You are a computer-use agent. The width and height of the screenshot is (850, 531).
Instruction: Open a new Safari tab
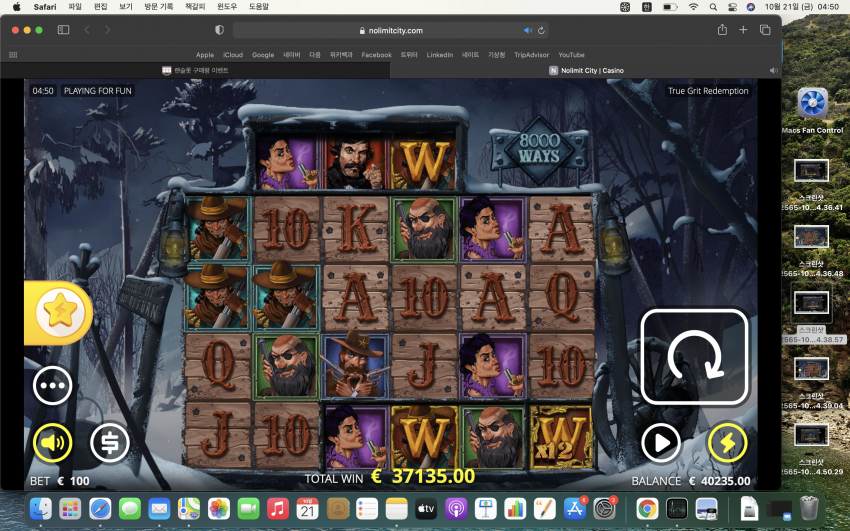tap(743, 30)
